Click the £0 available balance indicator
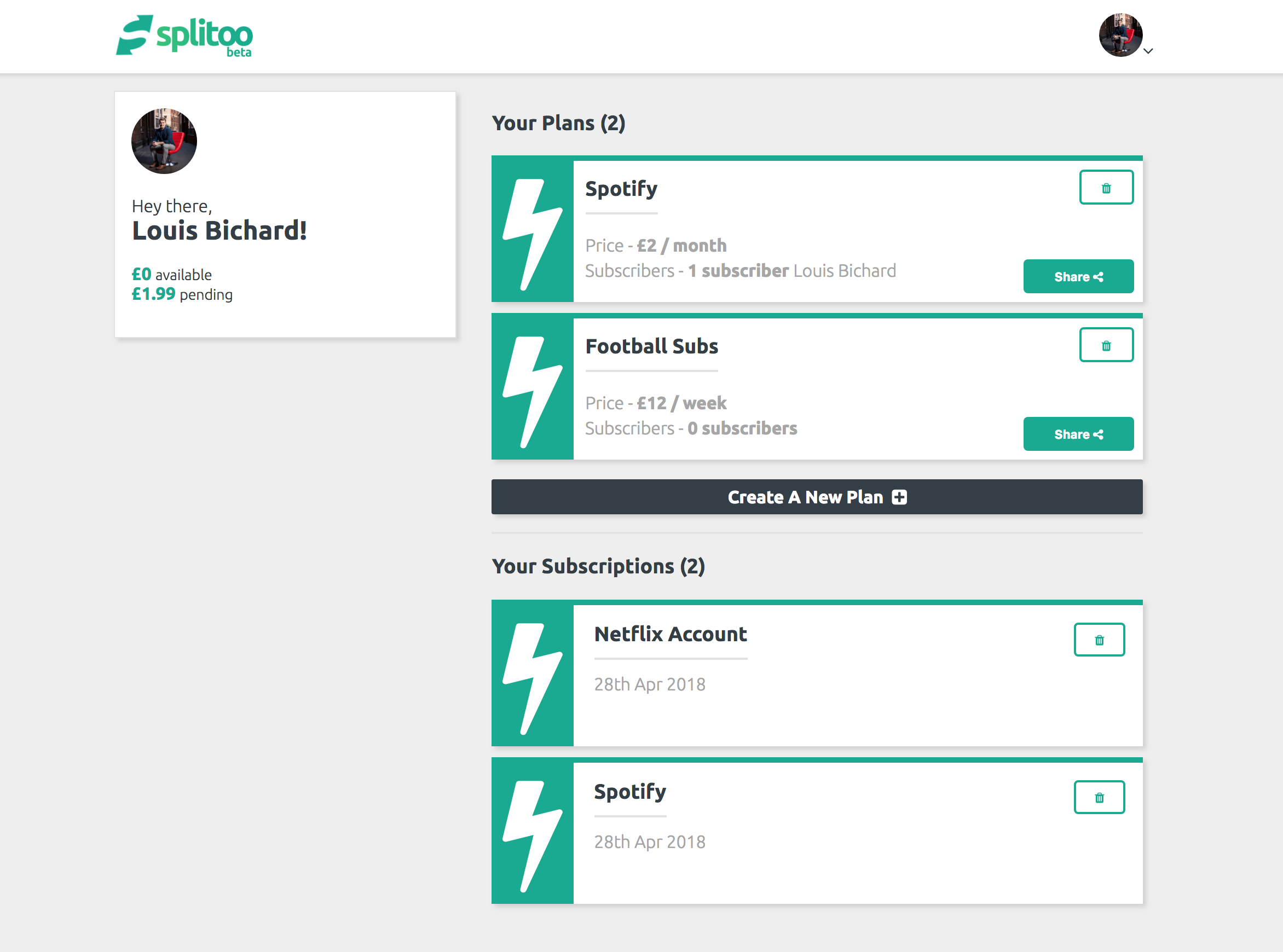This screenshot has height=952, width=1283. (x=142, y=274)
